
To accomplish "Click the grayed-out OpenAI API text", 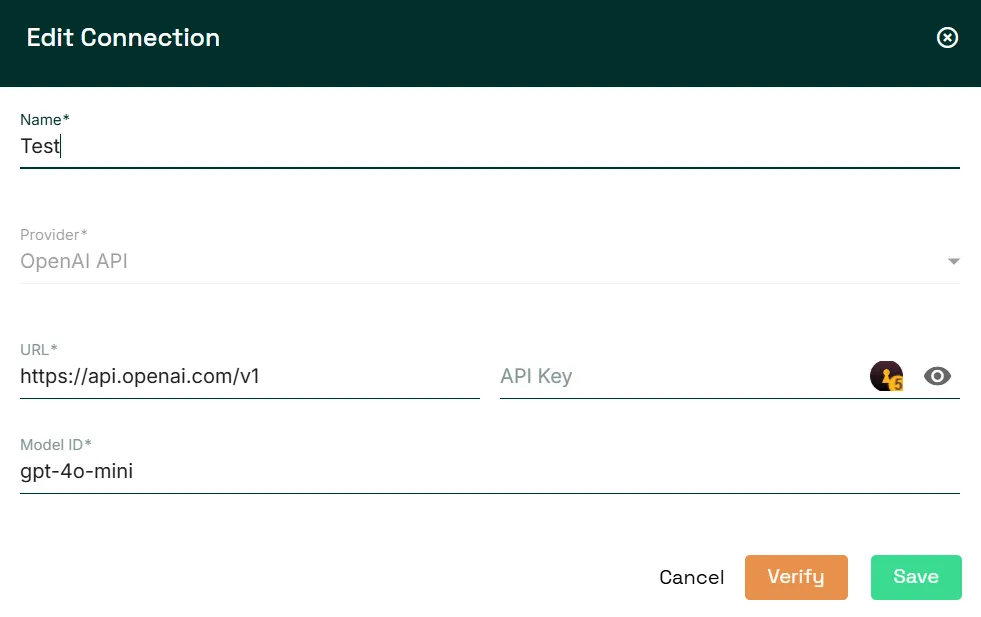I will 74,261.
